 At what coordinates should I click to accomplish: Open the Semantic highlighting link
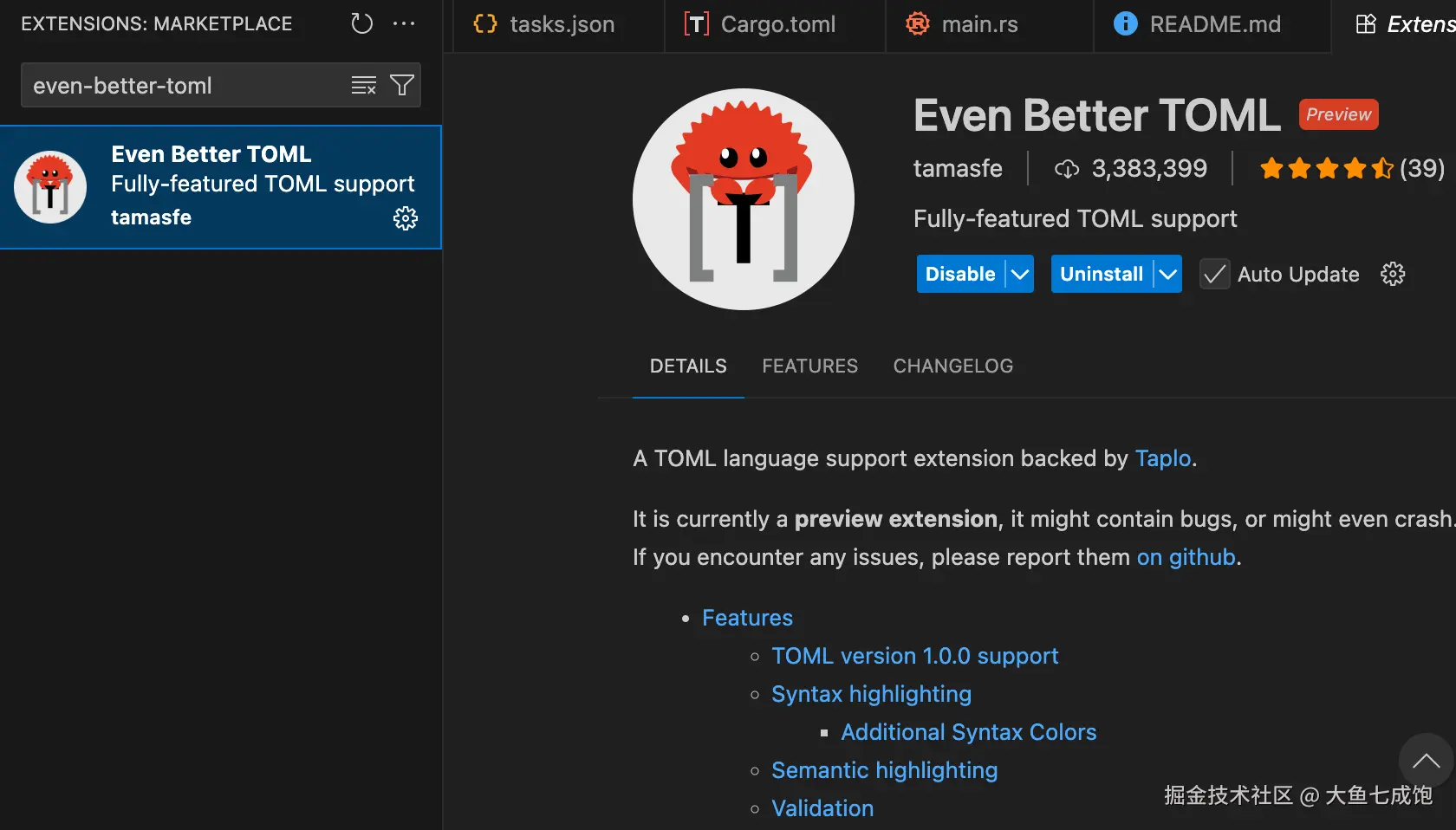coord(885,770)
